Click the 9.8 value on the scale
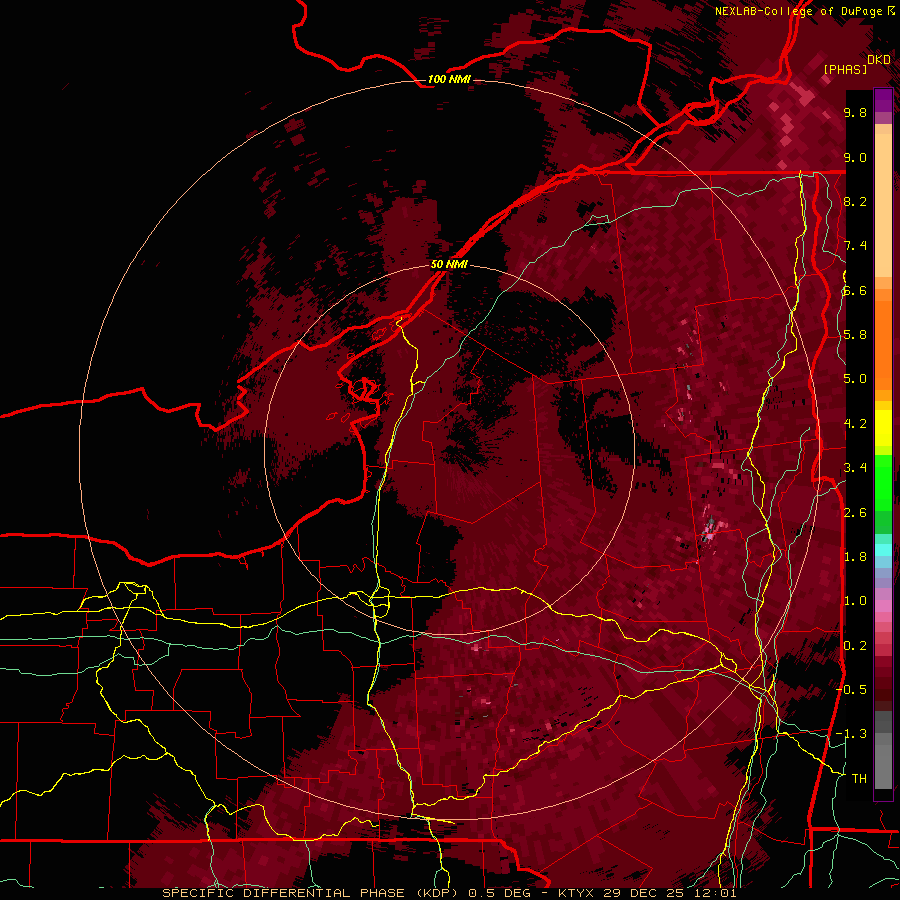Screen dimensions: 900x900 click(x=855, y=112)
